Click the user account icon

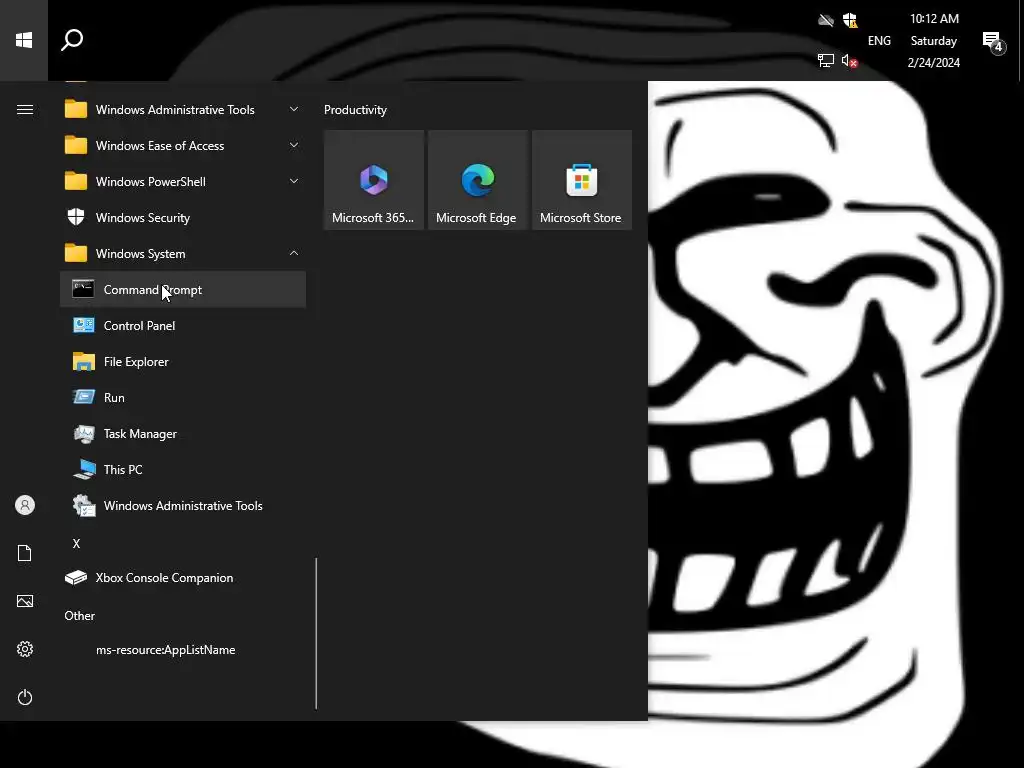coord(25,505)
